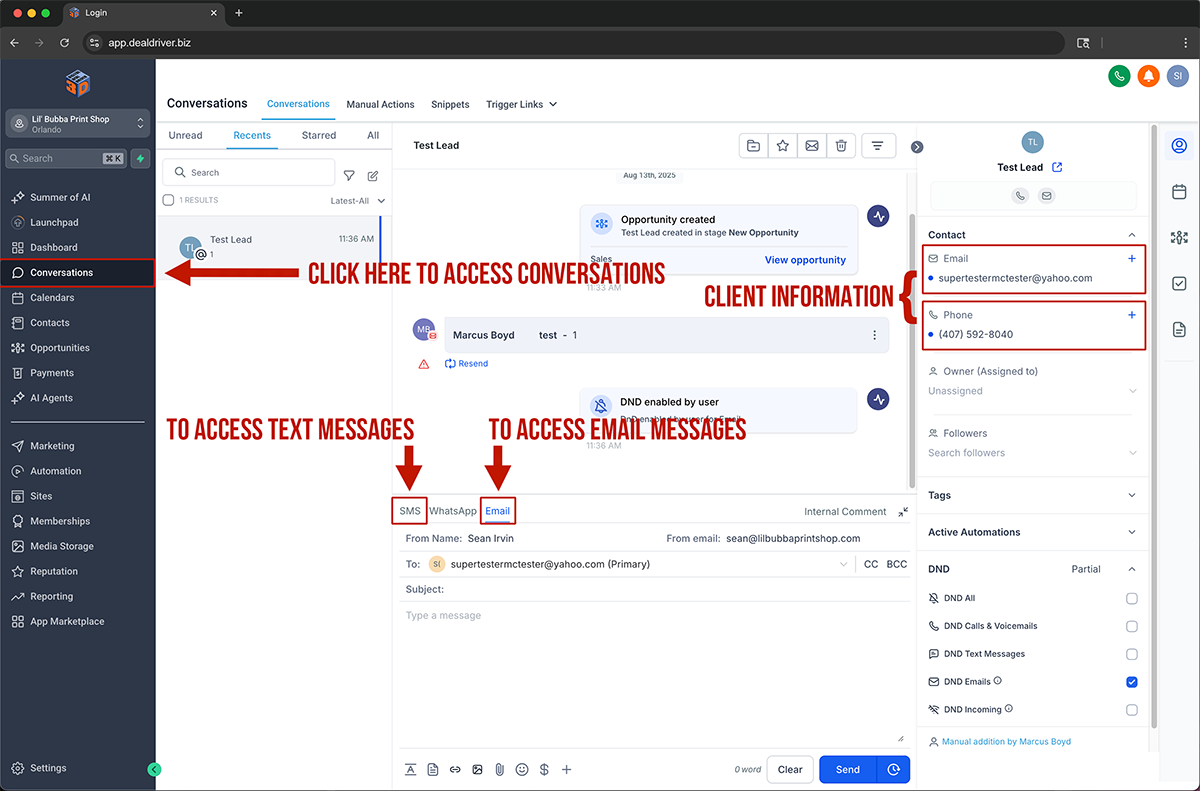1200x791 pixels.
Task: Open the Lil' Bubba Print Shop switcher
Action: click(x=78, y=124)
